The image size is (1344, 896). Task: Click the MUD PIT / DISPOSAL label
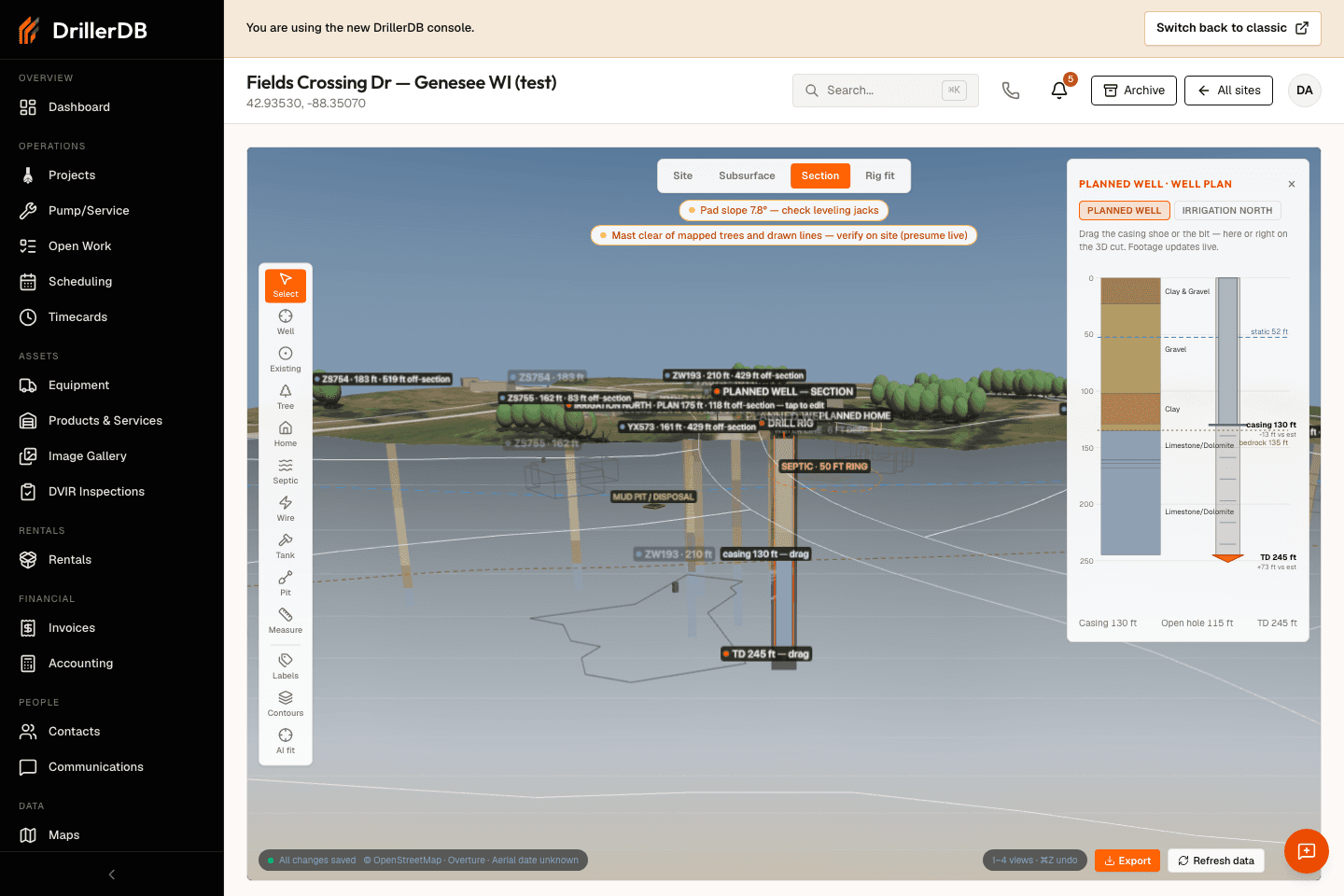click(653, 497)
